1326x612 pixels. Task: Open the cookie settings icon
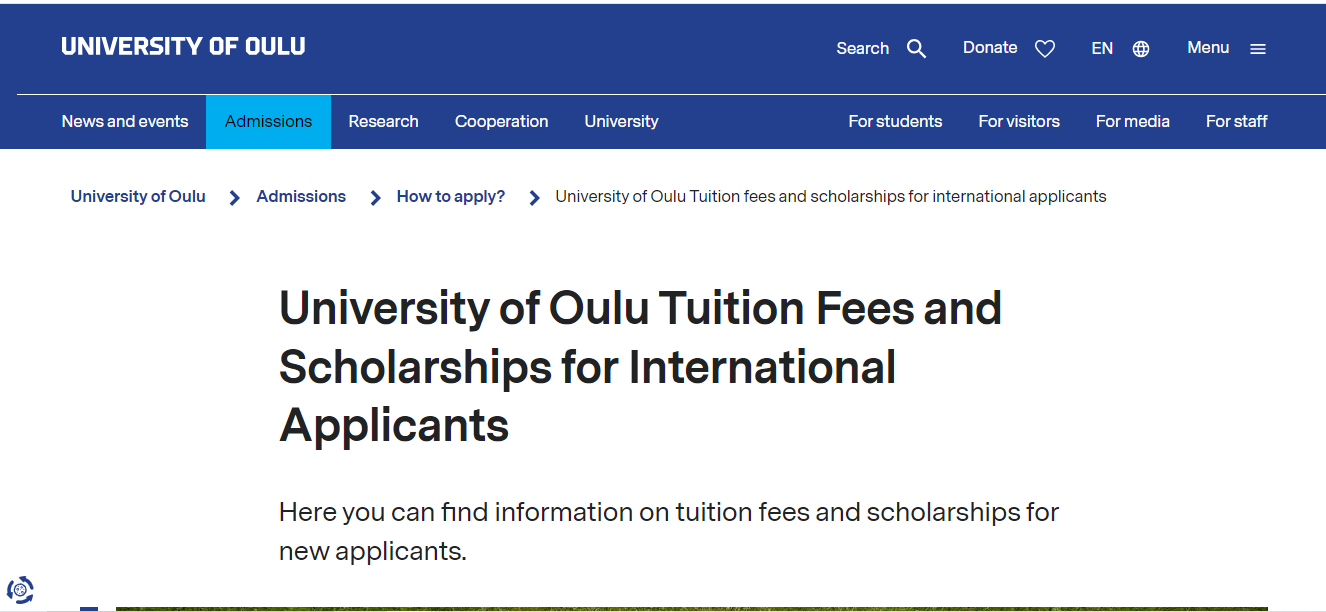tap(20, 590)
